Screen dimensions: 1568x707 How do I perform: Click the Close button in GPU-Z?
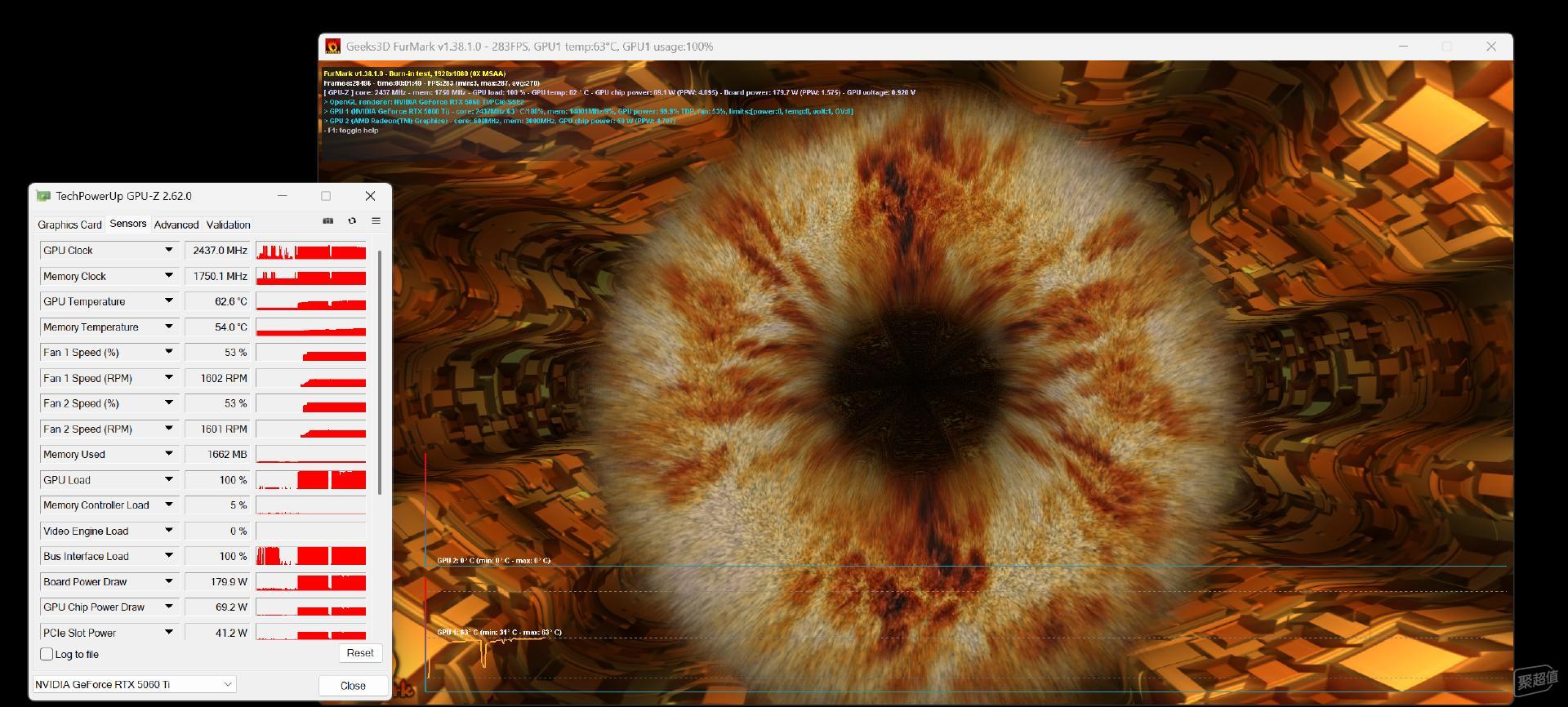pyautogui.click(x=353, y=686)
